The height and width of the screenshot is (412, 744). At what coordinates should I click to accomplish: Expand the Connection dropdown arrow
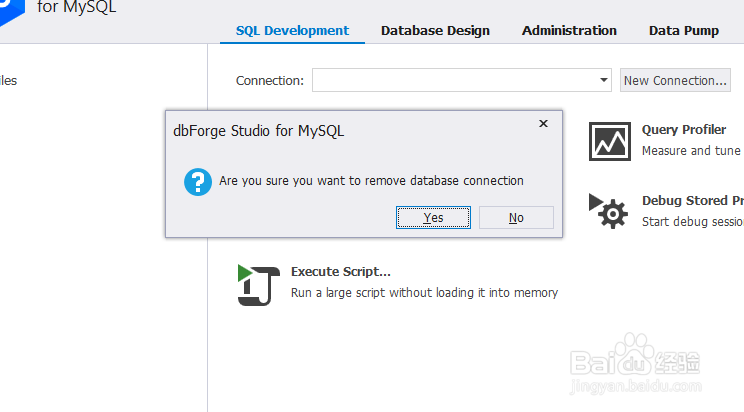click(x=604, y=80)
